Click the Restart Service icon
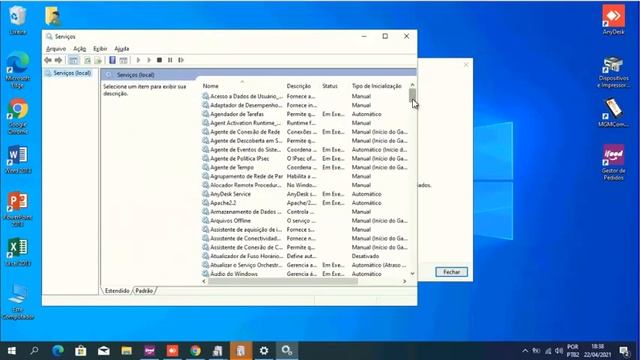The height and width of the screenshot is (360, 640). pyautogui.click(x=181, y=60)
